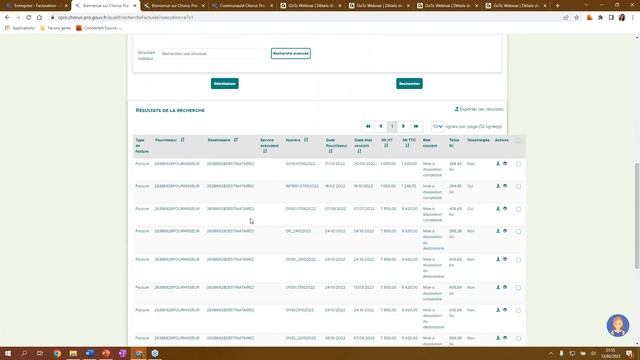Open Windows taskbar search
640x360 pixels.
(x=24, y=353)
